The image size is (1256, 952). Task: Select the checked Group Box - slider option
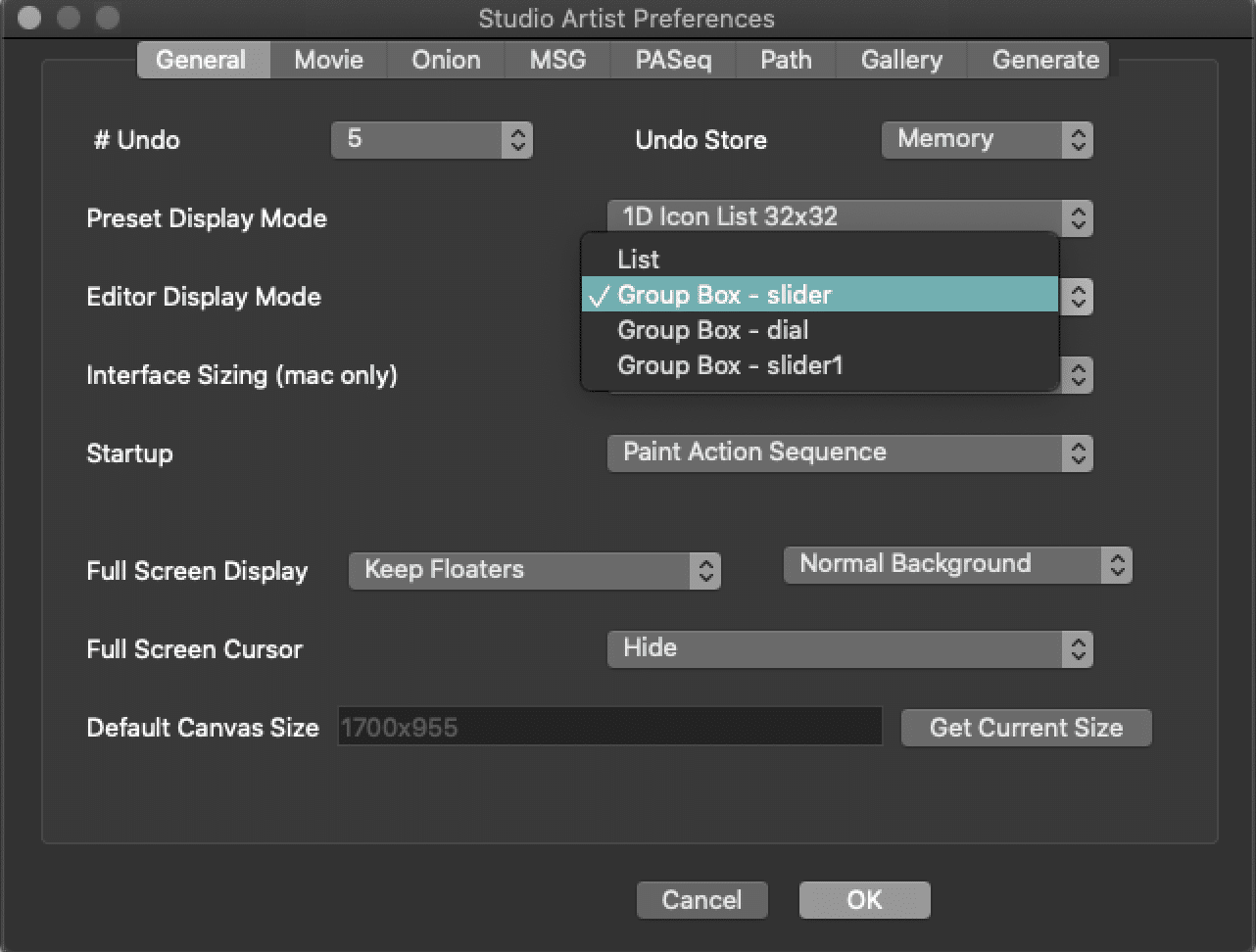tap(820, 295)
